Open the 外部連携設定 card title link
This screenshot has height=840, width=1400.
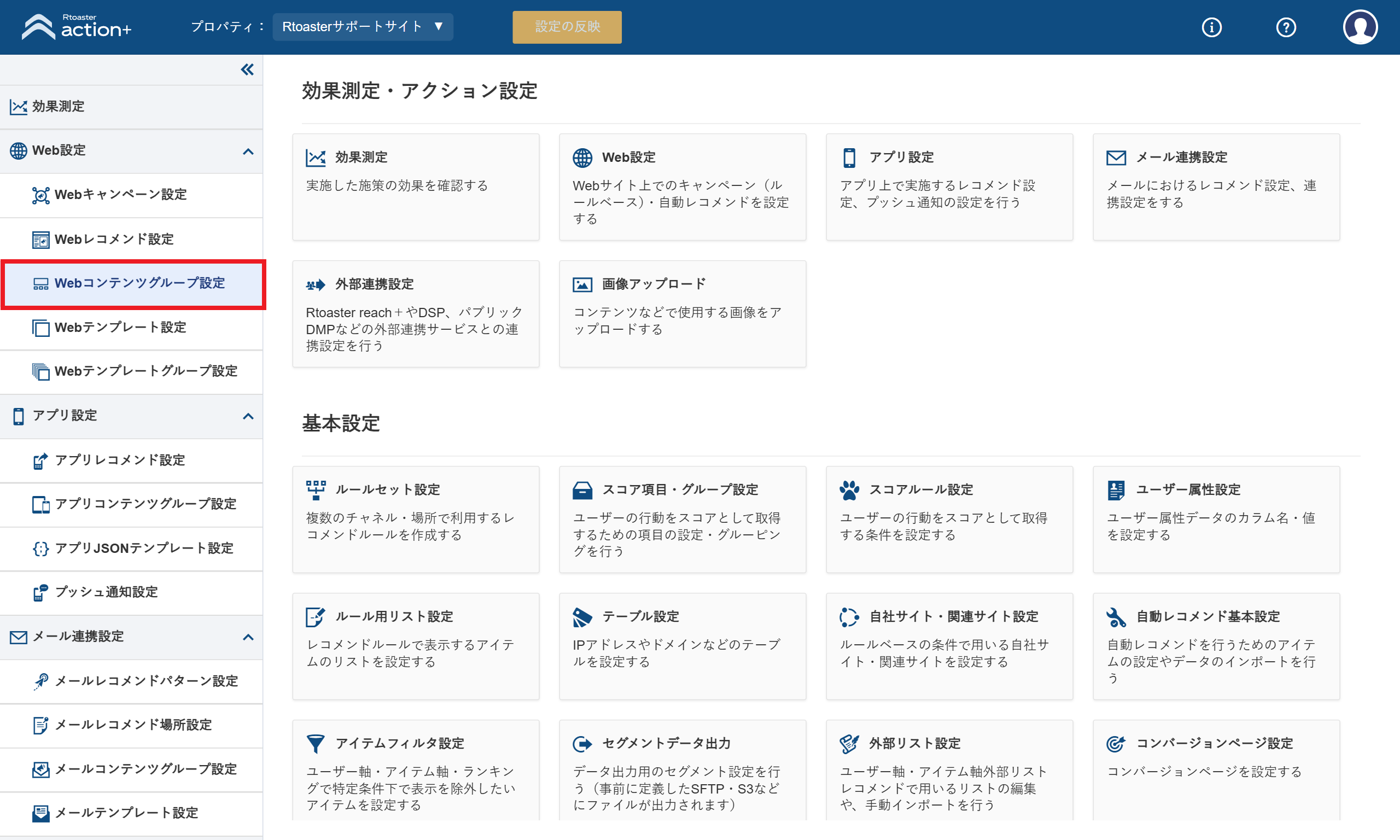pos(374,284)
